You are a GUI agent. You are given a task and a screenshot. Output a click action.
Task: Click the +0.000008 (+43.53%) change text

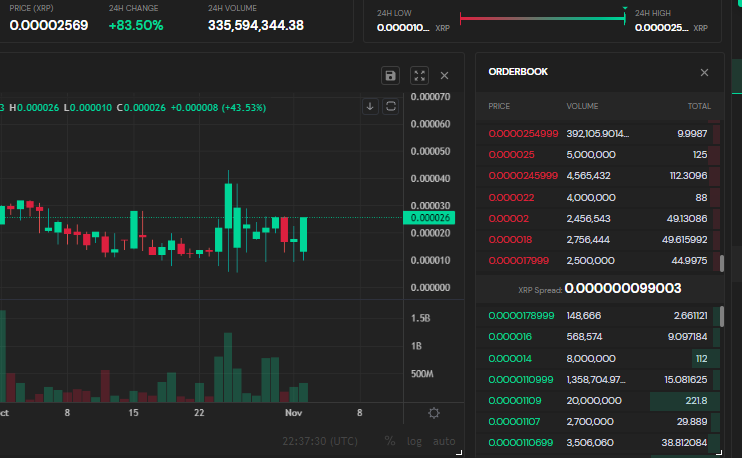218,108
